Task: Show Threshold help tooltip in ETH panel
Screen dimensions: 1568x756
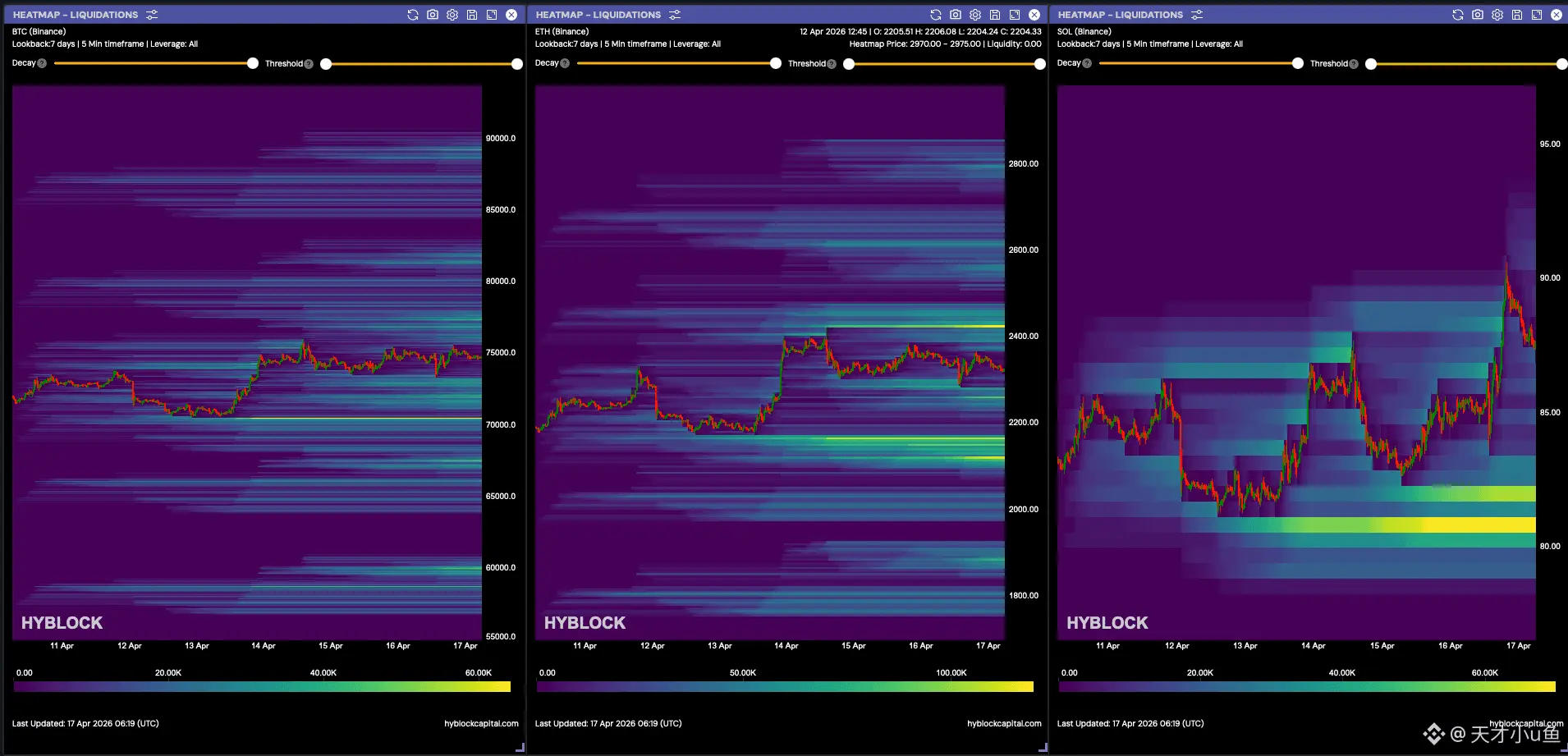Action: [x=832, y=64]
